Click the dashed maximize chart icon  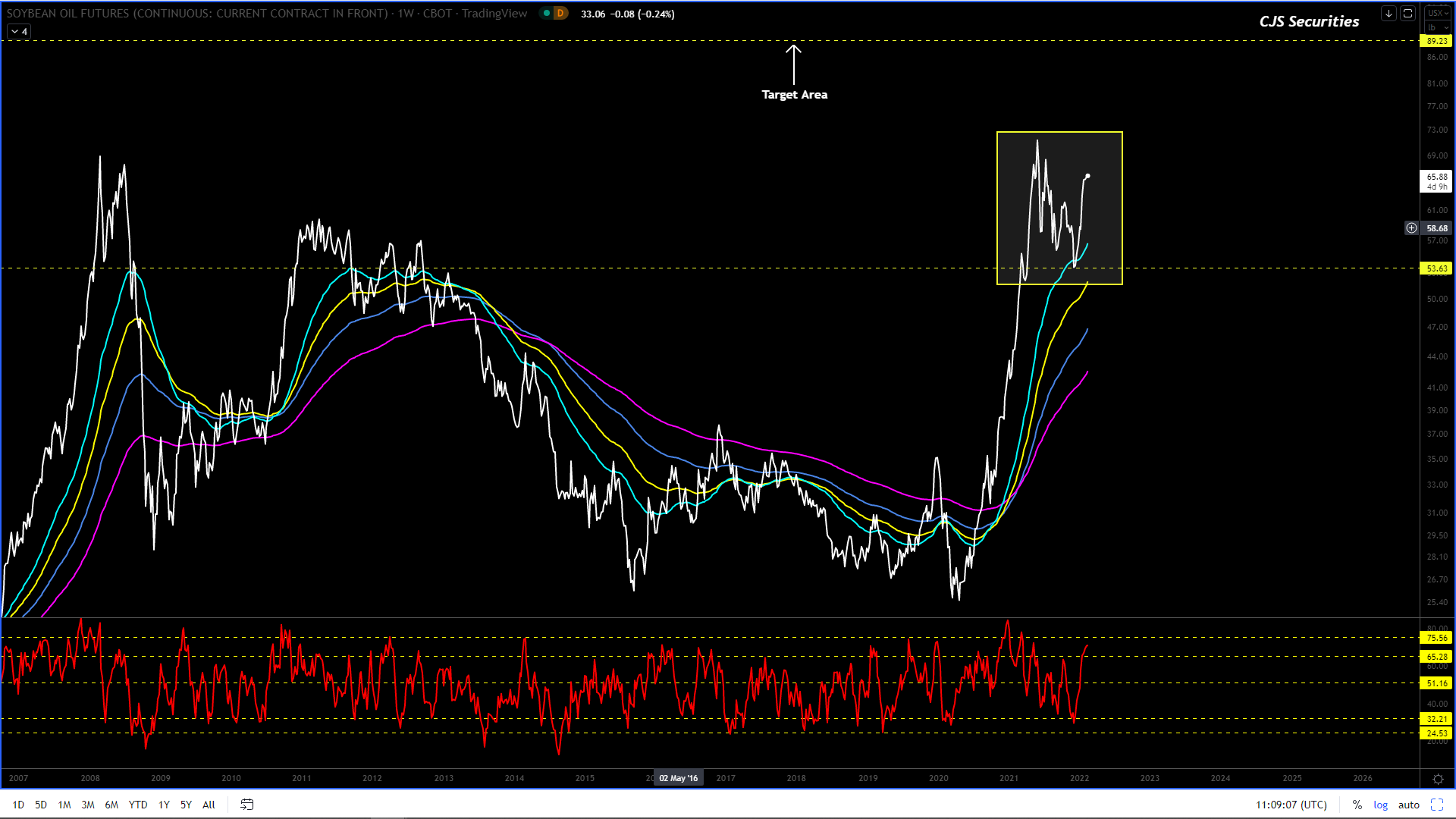coord(1437,805)
